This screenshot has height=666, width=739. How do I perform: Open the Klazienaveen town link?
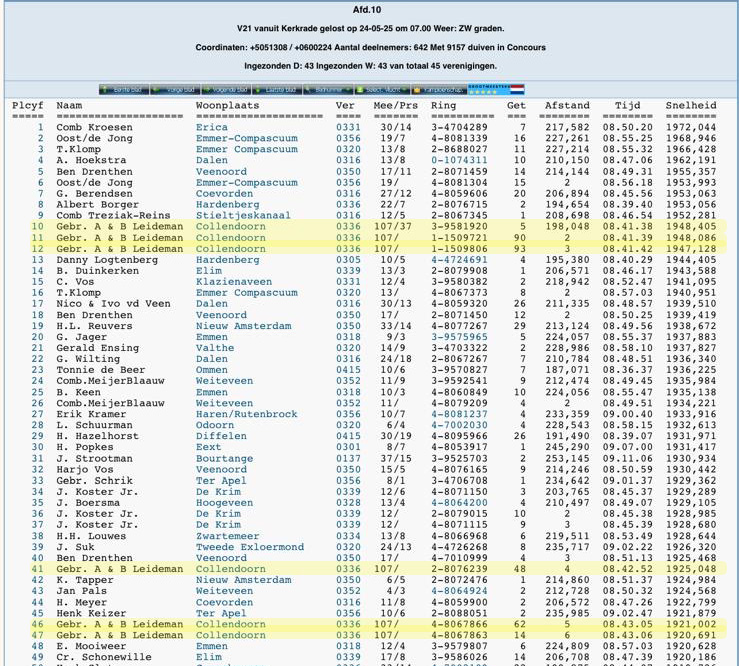point(234,281)
